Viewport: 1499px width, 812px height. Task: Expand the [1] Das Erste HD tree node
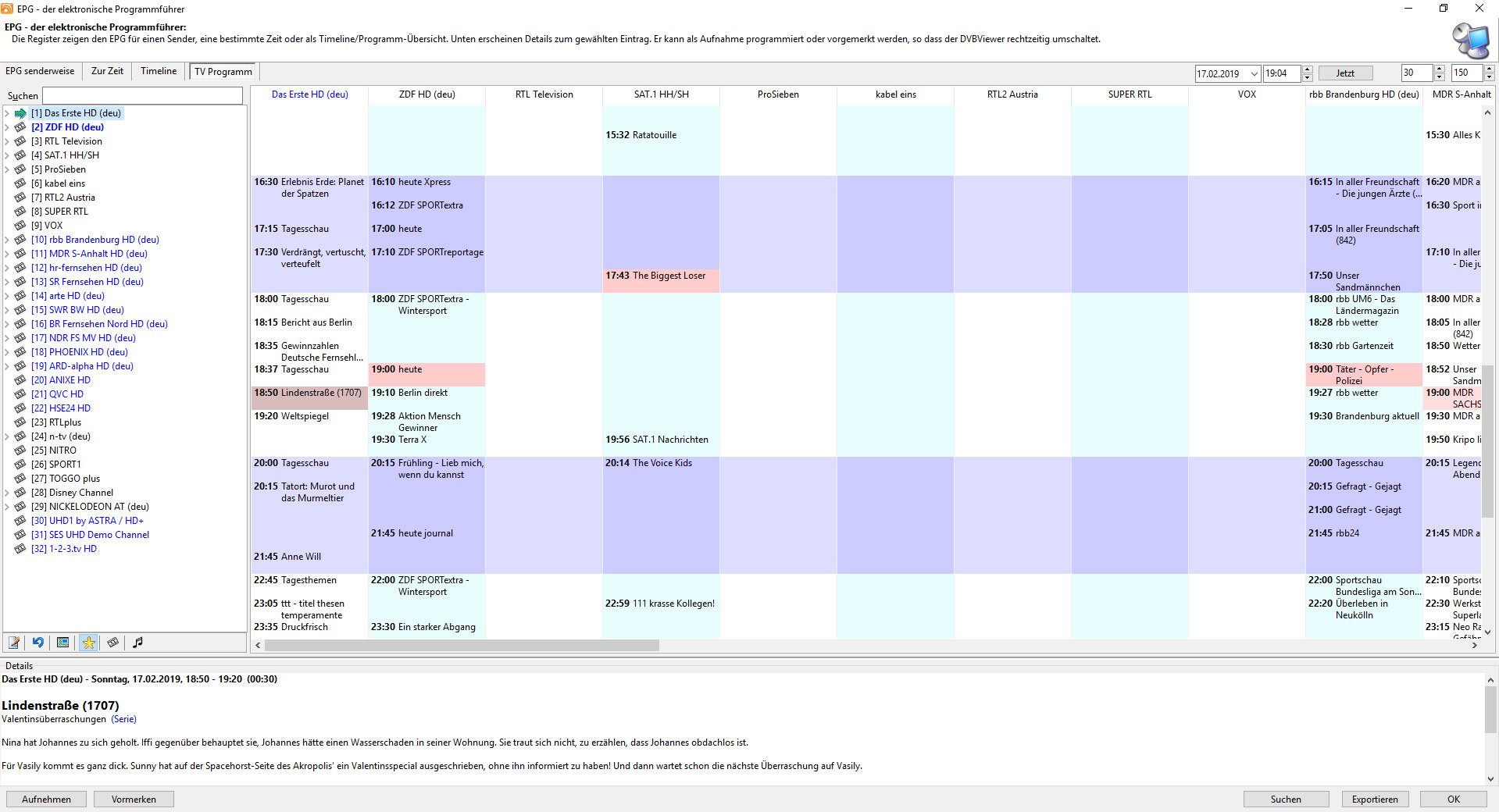coord(7,113)
